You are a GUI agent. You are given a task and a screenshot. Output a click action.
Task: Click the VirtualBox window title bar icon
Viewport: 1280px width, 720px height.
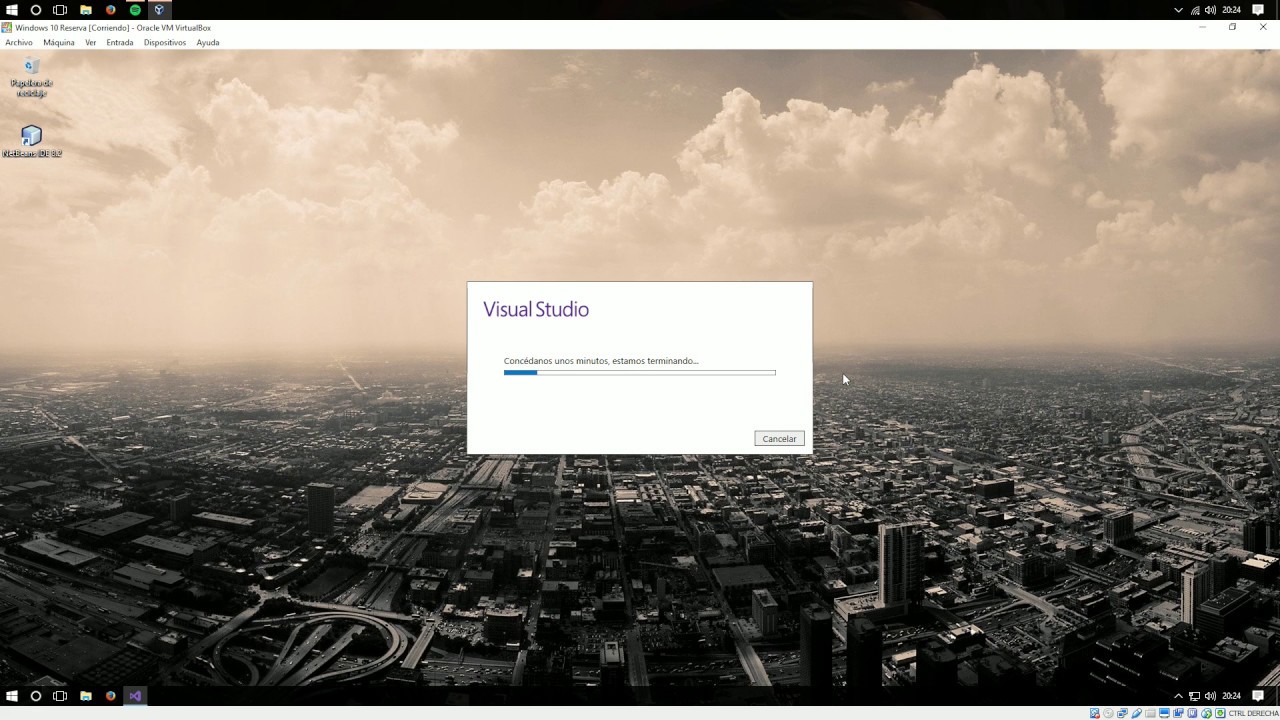pyautogui.click(x=7, y=28)
